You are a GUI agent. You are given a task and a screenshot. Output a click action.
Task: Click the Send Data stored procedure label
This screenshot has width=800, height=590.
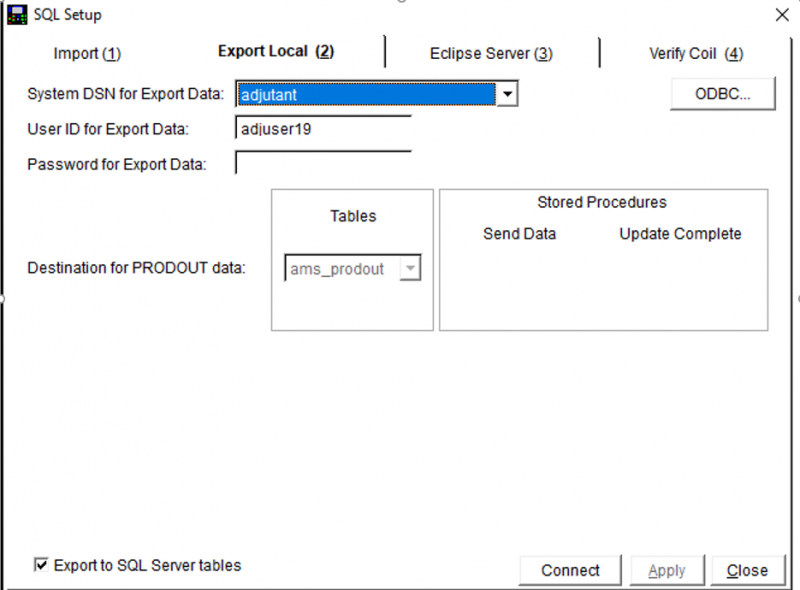[x=519, y=234]
